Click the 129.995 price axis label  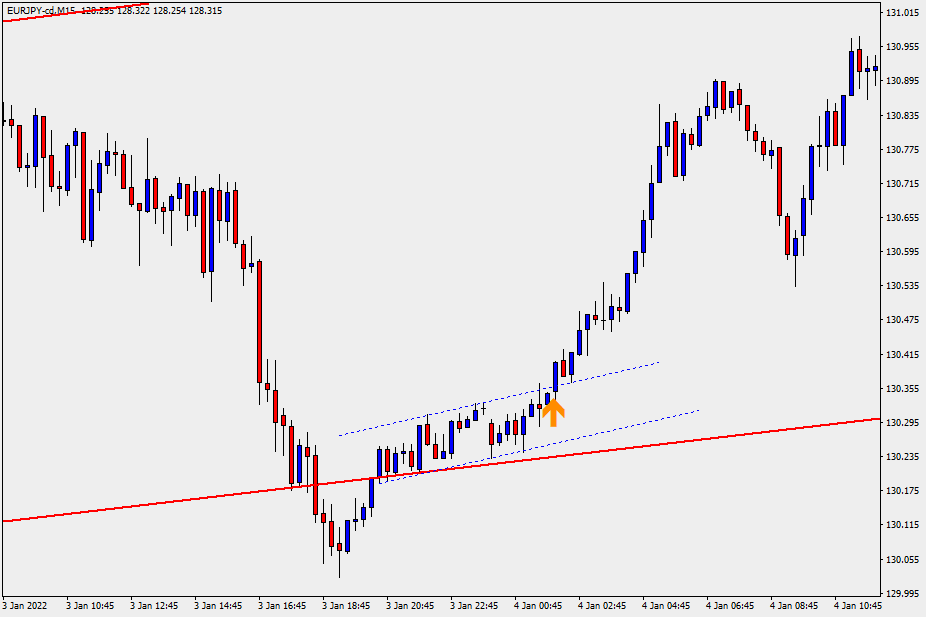[903, 593]
